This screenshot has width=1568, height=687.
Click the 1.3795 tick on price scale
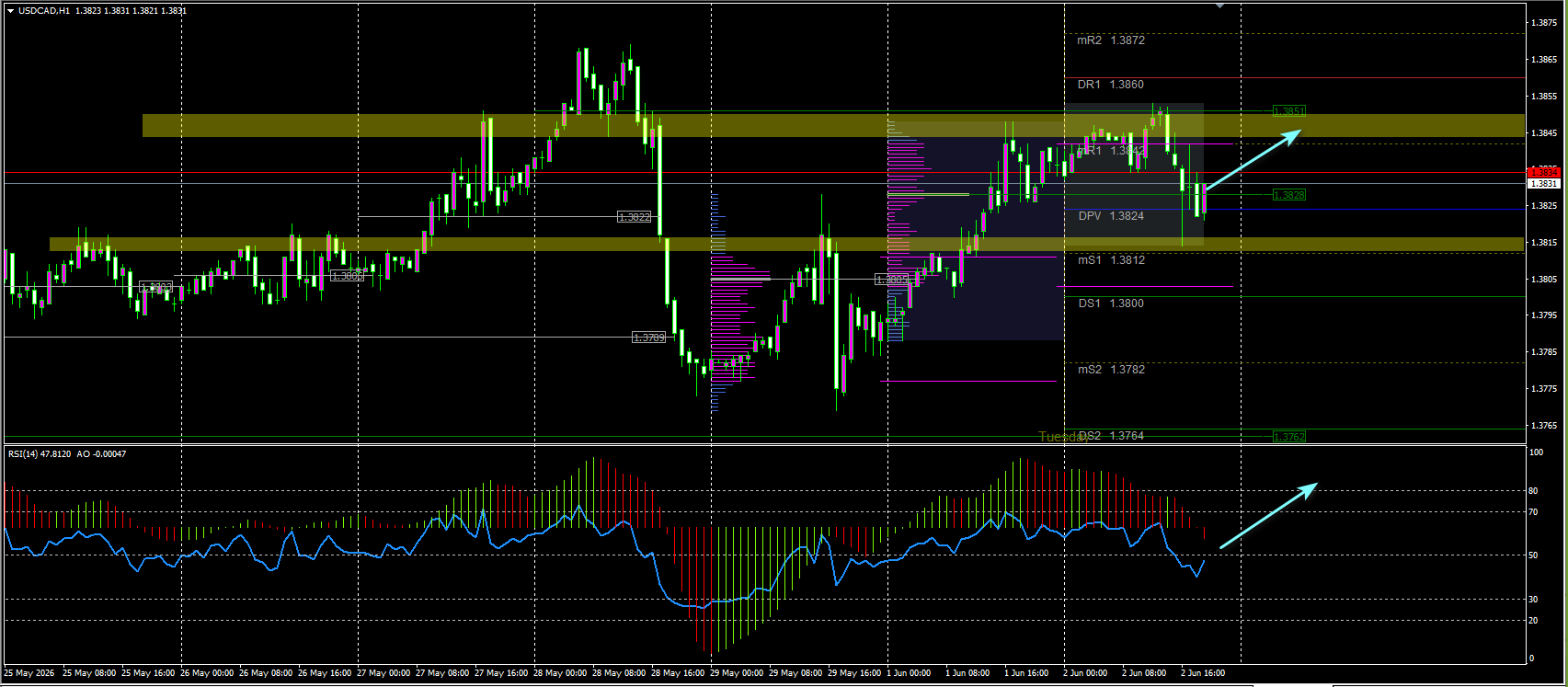(1543, 315)
